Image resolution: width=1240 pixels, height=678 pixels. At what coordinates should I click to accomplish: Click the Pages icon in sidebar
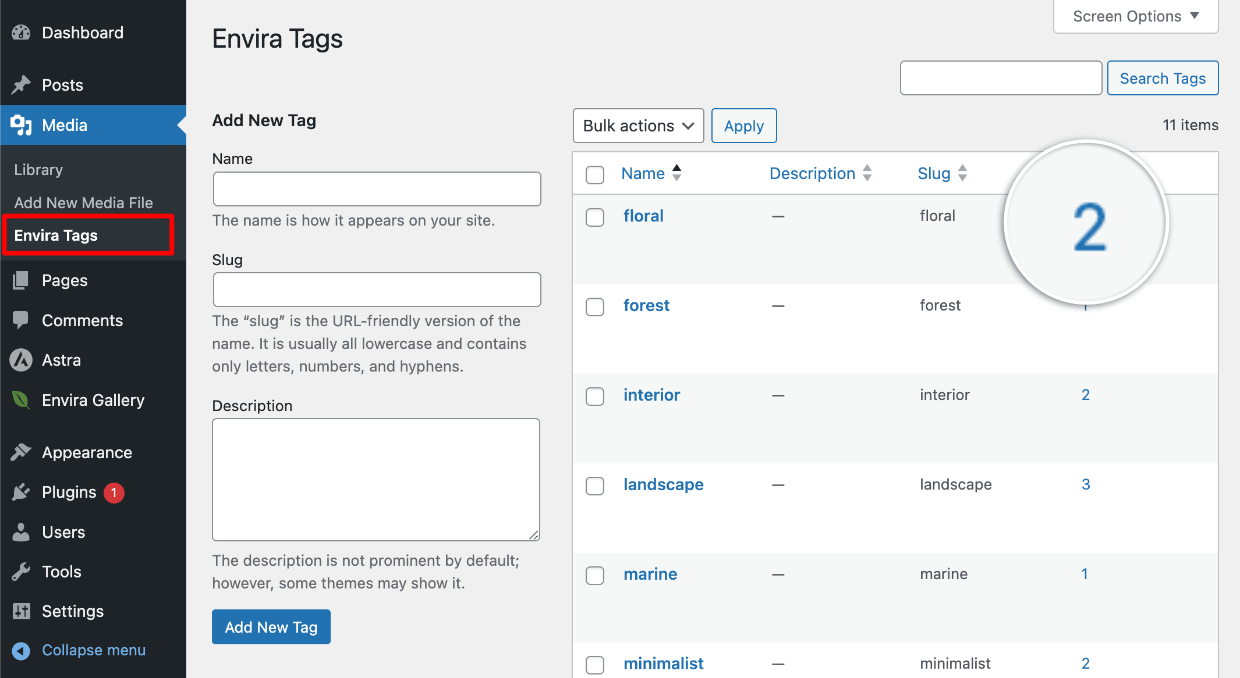point(21,281)
